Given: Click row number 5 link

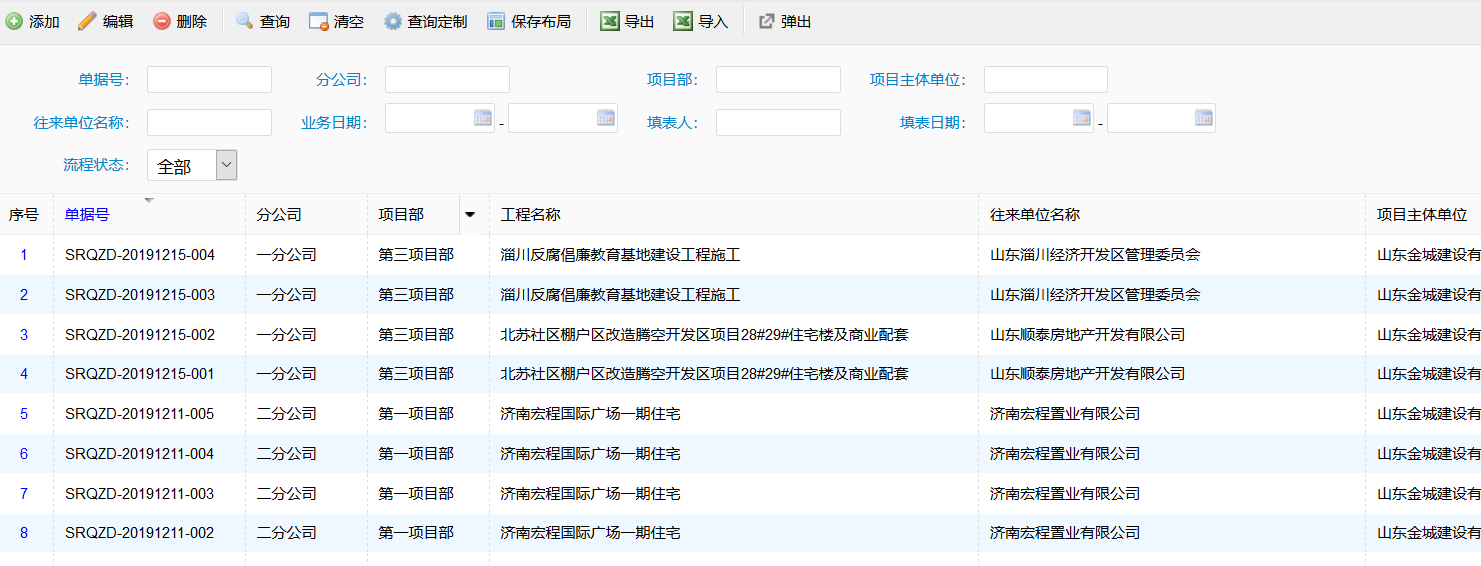Looking at the screenshot, I should 24,414.
